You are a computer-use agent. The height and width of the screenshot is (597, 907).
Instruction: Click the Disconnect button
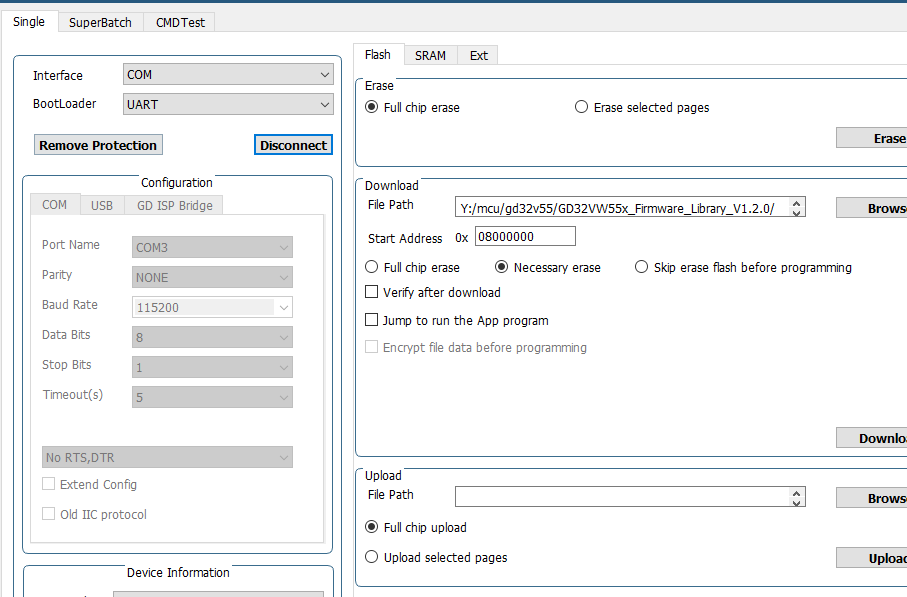pyautogui.click(x=293, y=145)
